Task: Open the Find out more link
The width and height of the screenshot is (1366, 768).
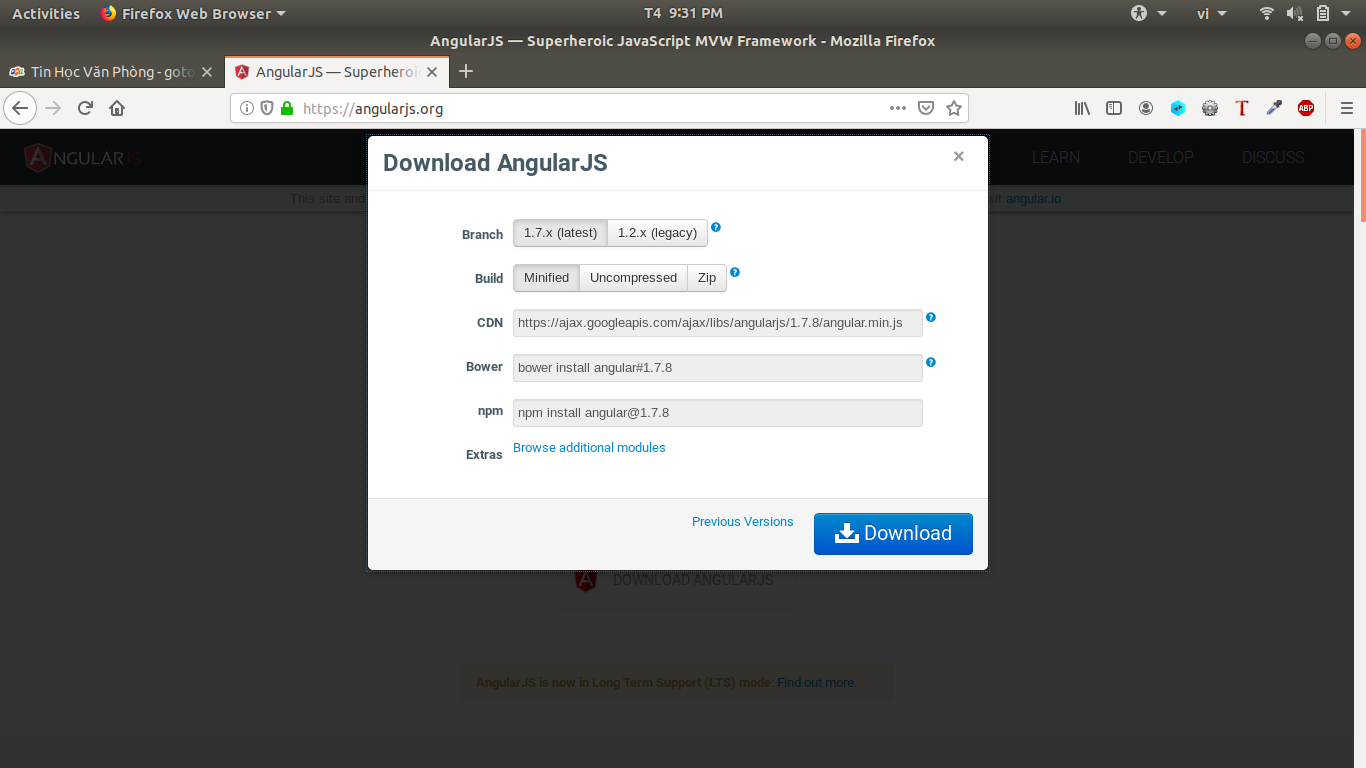Action: (x=816, y=683)
